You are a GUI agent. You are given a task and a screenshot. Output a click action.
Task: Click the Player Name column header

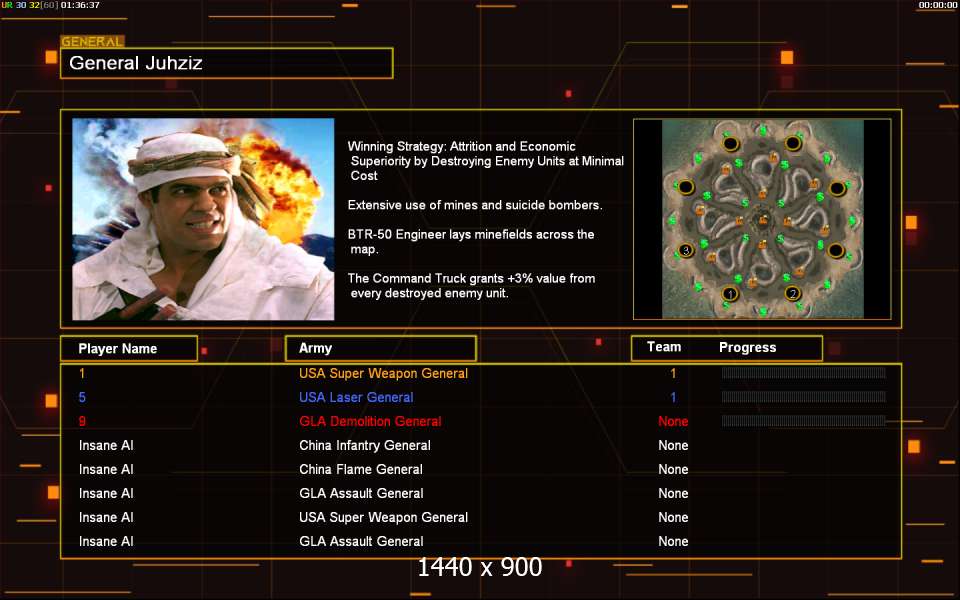point(129,348)
